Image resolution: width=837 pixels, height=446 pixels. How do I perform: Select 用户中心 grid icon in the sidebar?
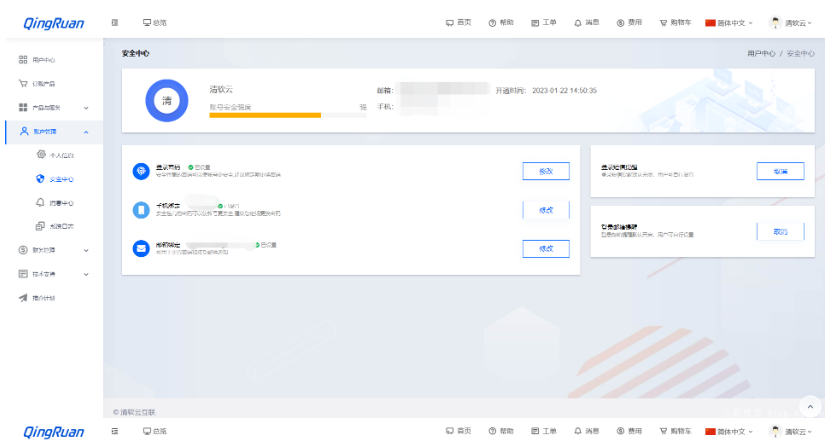(23, 60)
